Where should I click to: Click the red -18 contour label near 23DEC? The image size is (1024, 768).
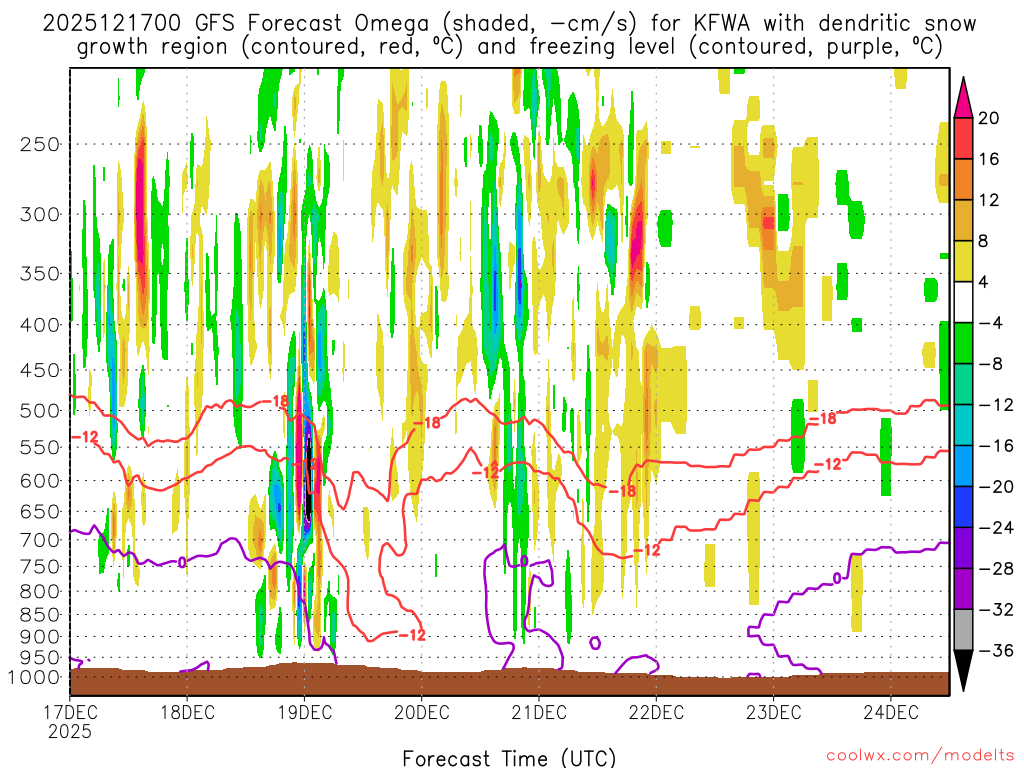[x=823, y=419]
